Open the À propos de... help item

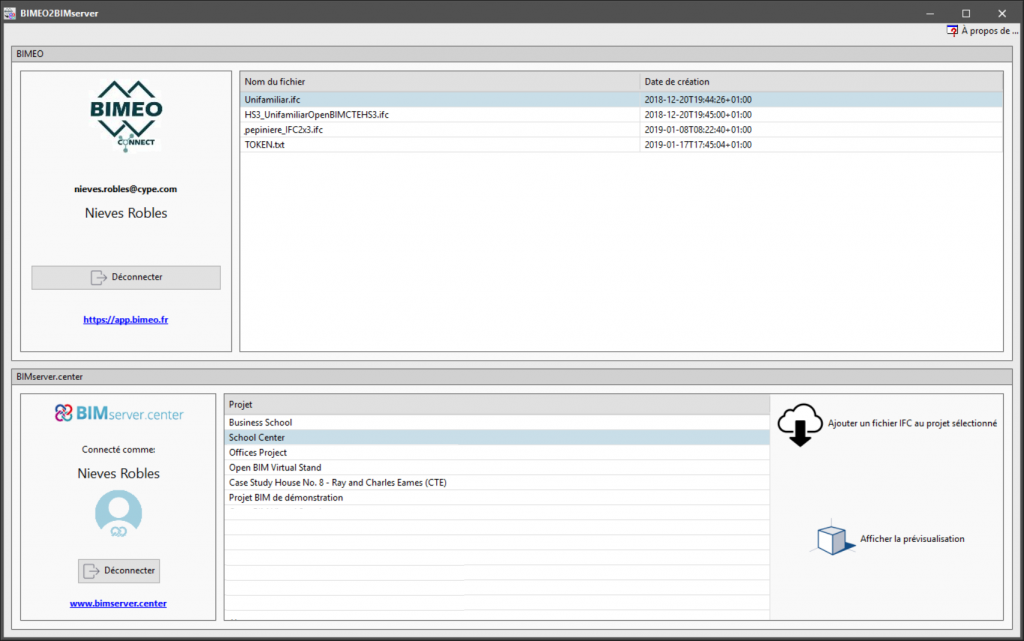pos(982,31)
